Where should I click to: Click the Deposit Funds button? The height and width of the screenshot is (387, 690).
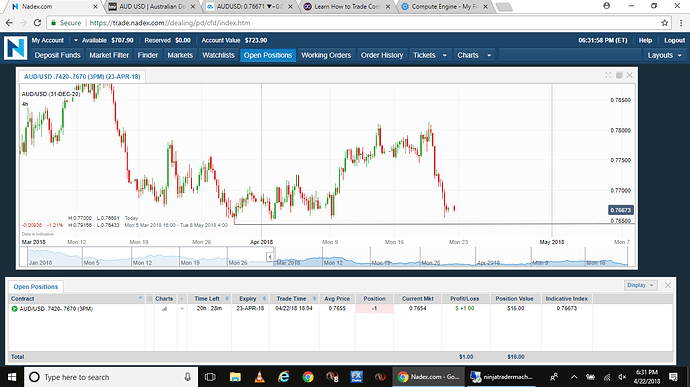tap(58, 55)
